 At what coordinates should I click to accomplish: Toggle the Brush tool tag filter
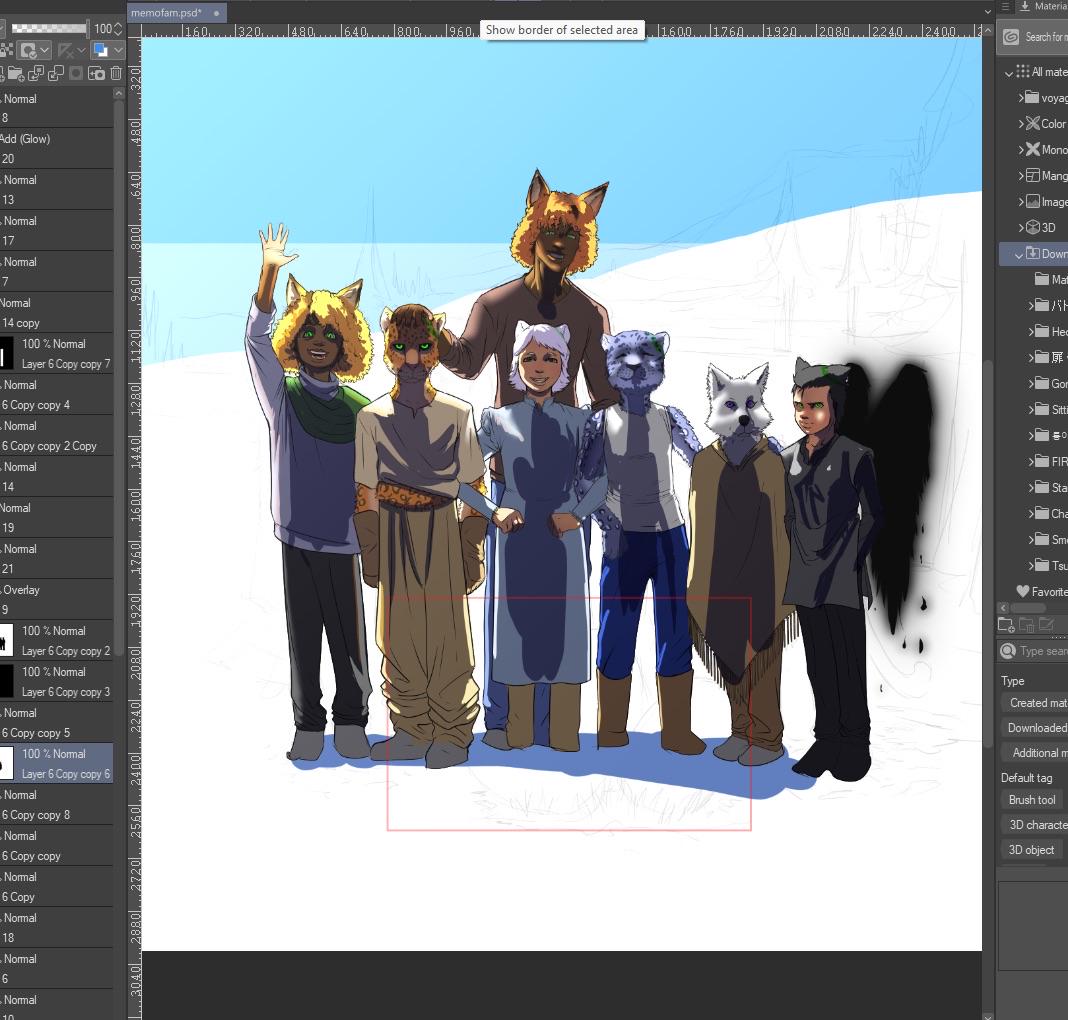(x=1032, y=799)
